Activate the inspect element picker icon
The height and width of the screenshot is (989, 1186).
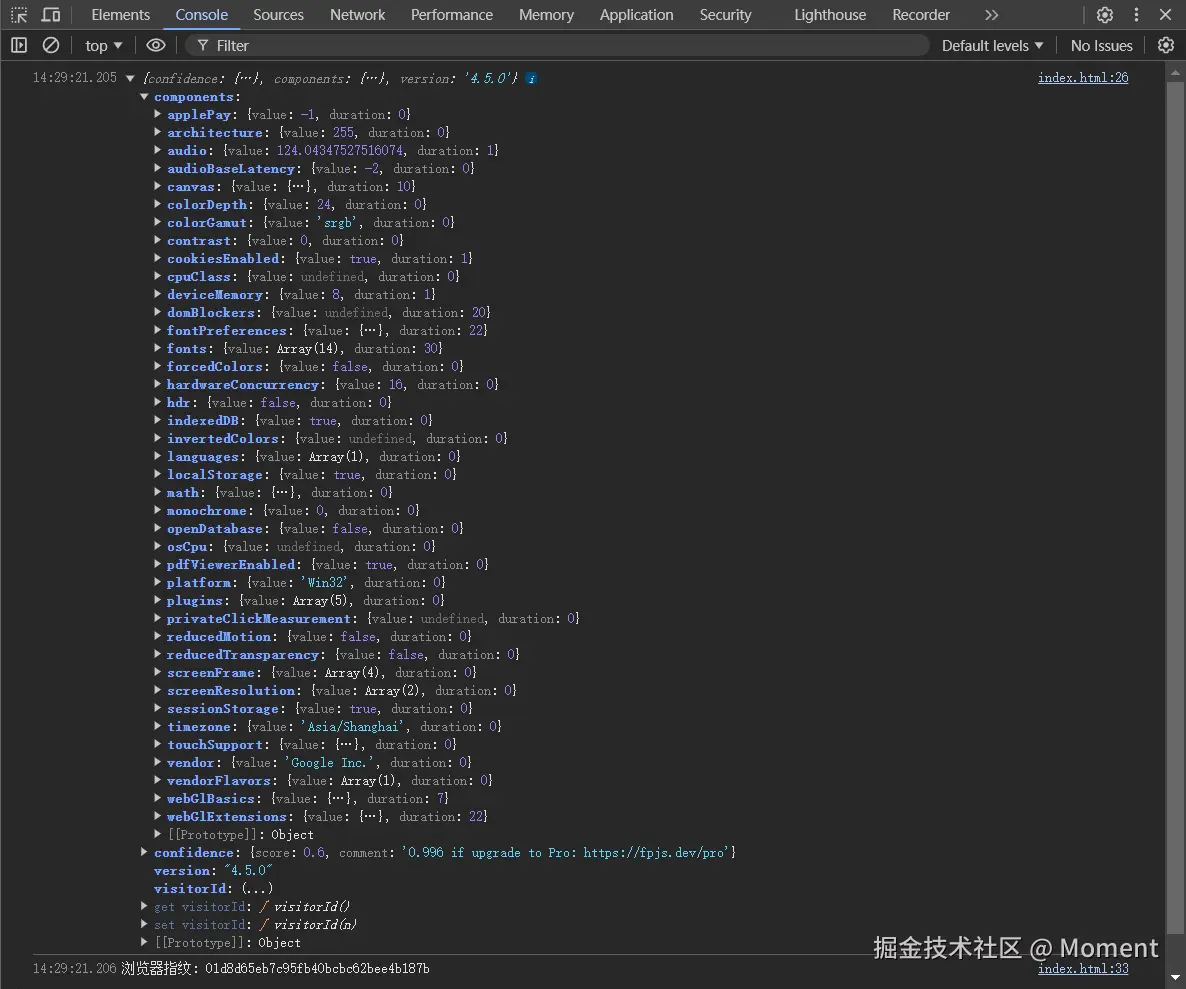coord(19,14)
